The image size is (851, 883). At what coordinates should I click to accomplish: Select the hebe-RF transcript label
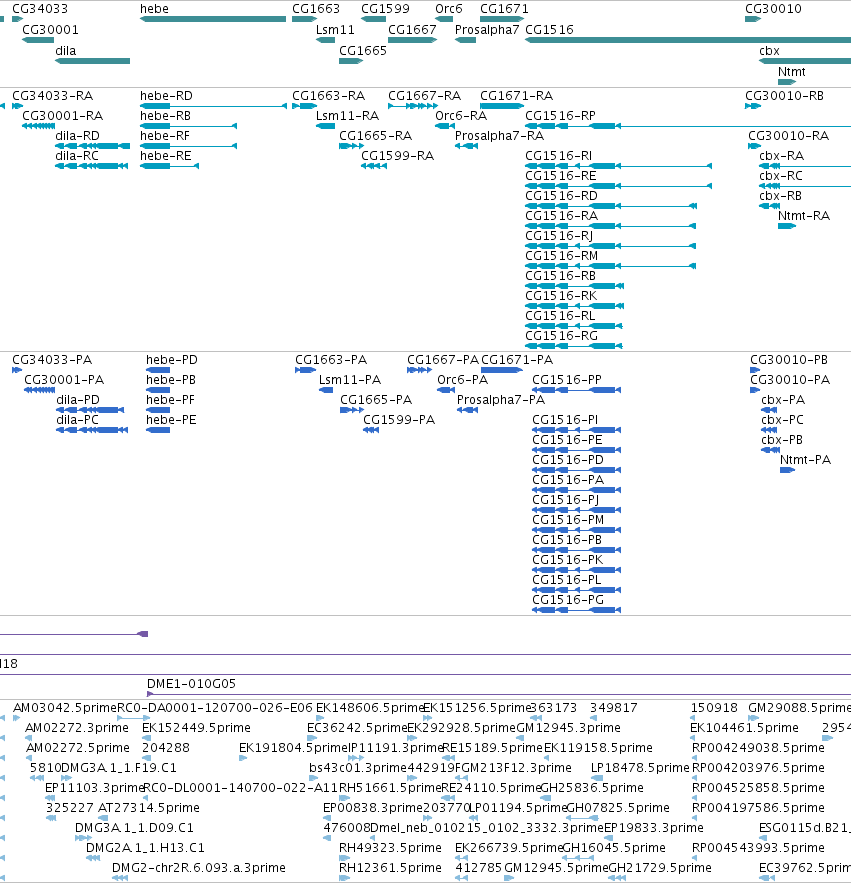pyautogui.click(x=165, y=136)
